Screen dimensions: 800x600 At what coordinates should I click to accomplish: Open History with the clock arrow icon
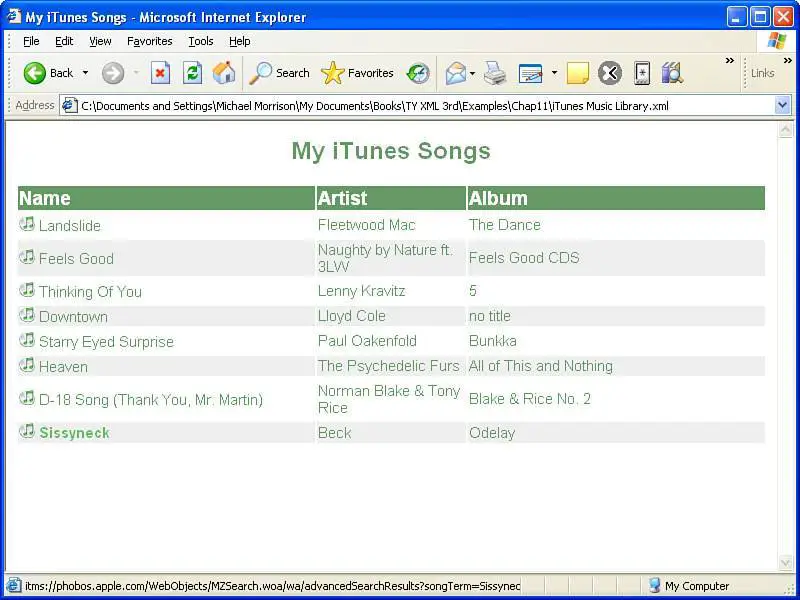[x=418, y=73]
